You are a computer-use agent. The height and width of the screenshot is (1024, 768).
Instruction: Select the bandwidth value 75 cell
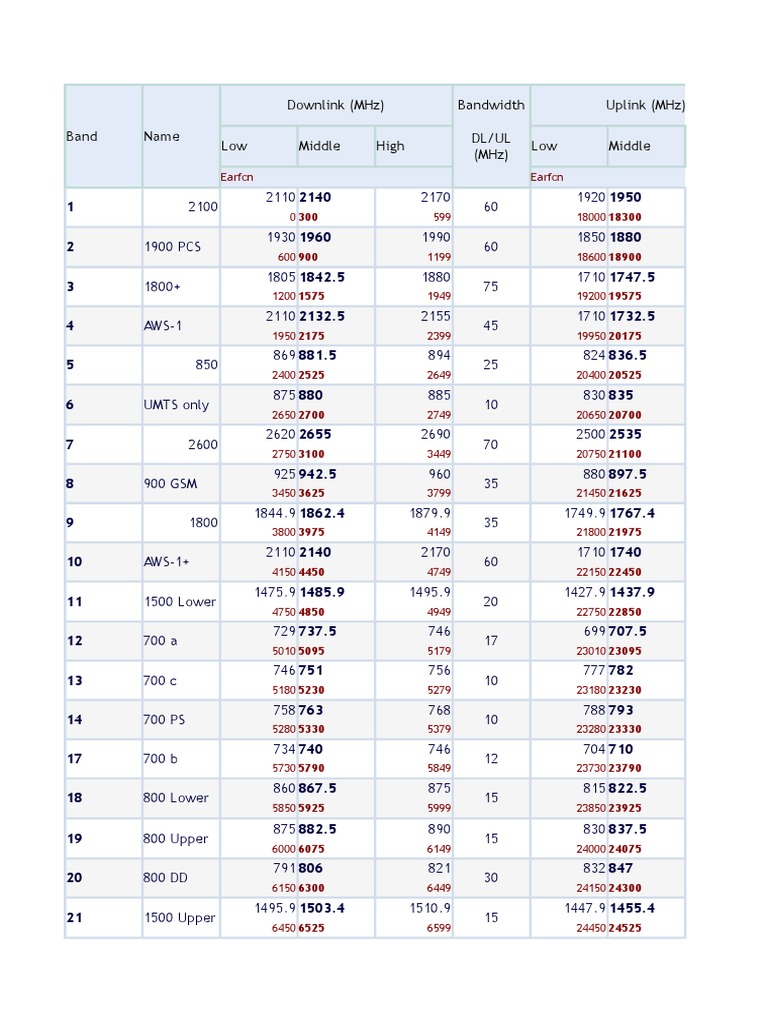[x=491, y=287]
